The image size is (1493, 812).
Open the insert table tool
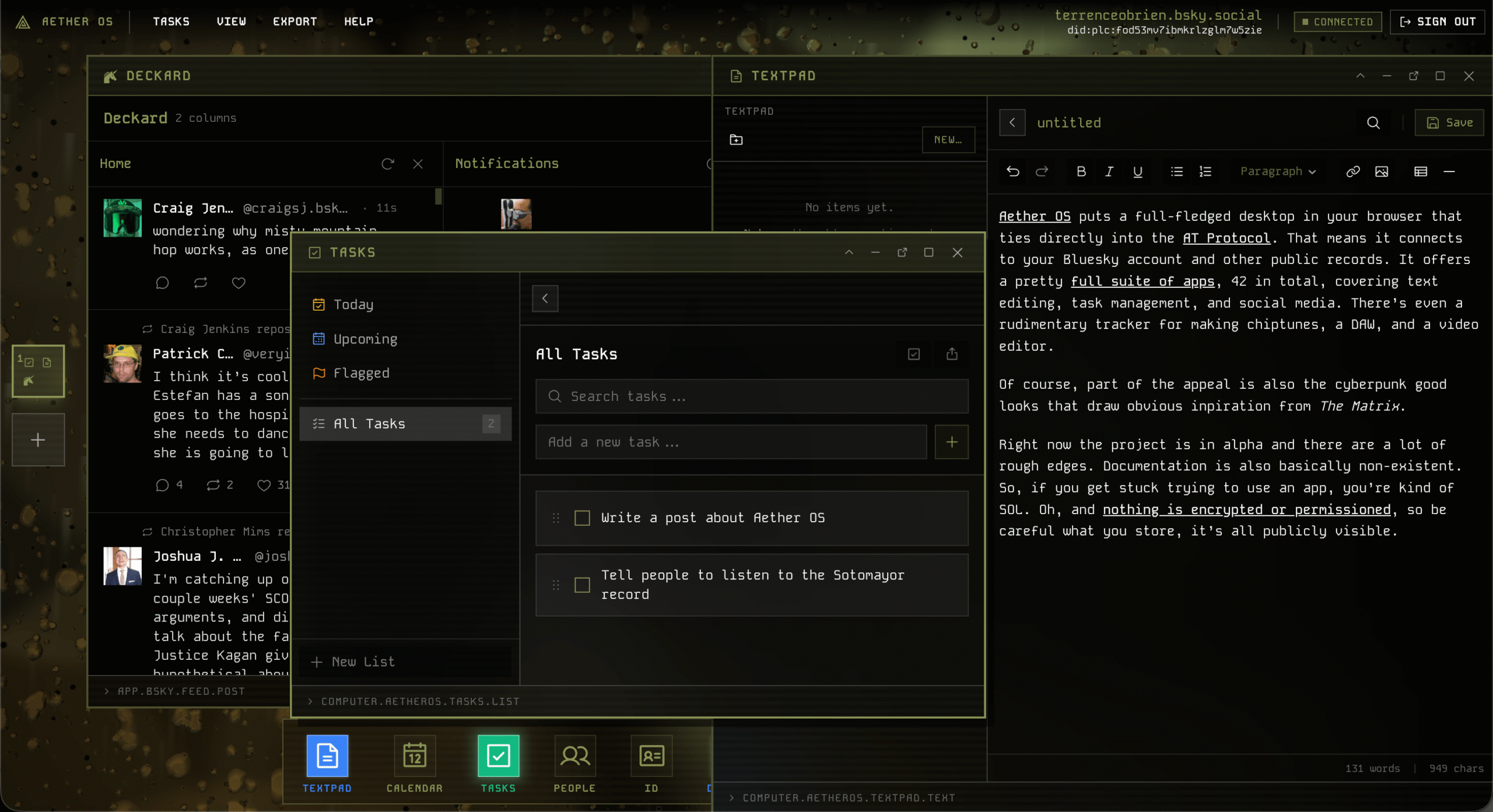click(1420, 171)
